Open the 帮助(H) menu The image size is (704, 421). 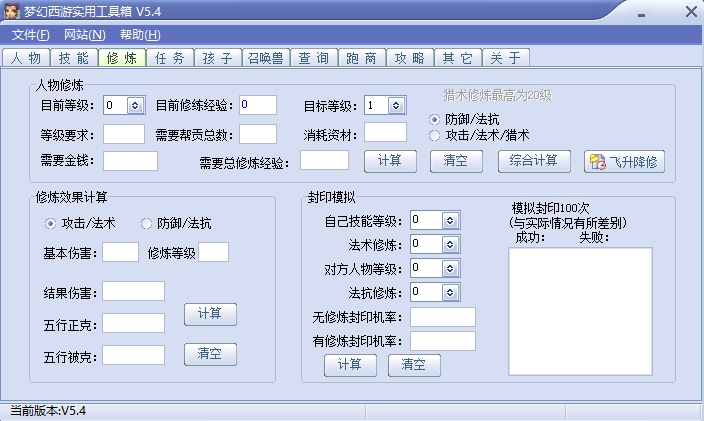click(140, 35)
